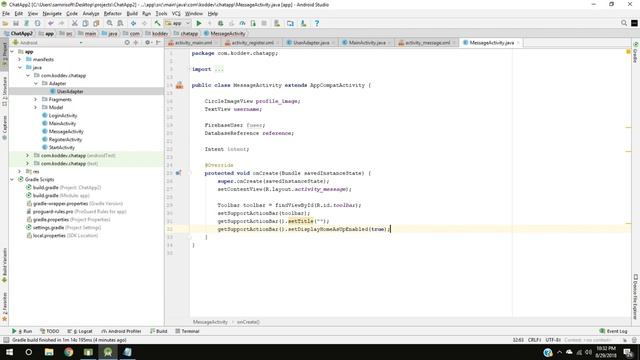Viewport: 640px width, 360px height.
Task: Select LoginActivity in the project tree
Action: (62, 116)
